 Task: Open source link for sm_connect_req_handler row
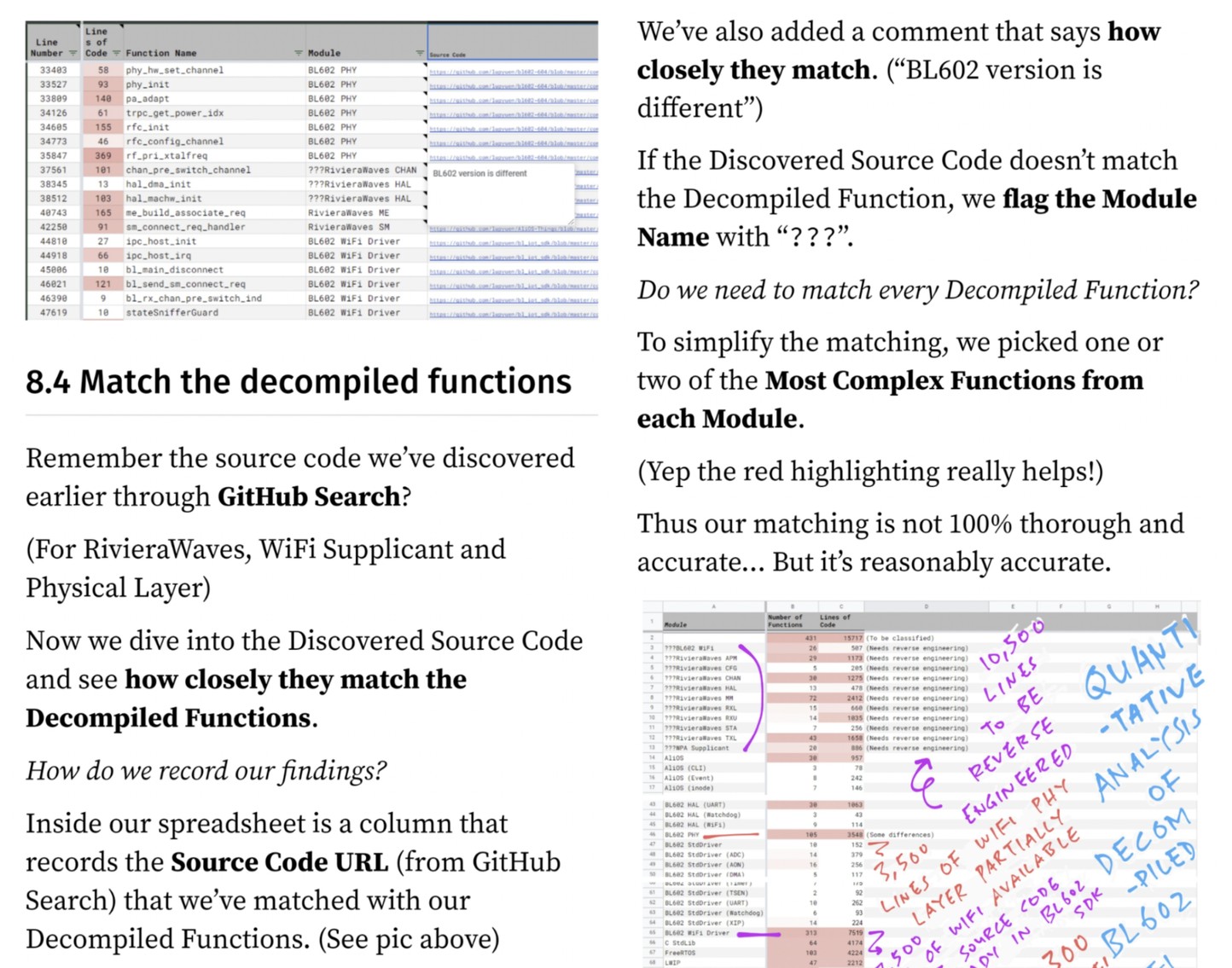pyautogui.click(x=513, y=229)
